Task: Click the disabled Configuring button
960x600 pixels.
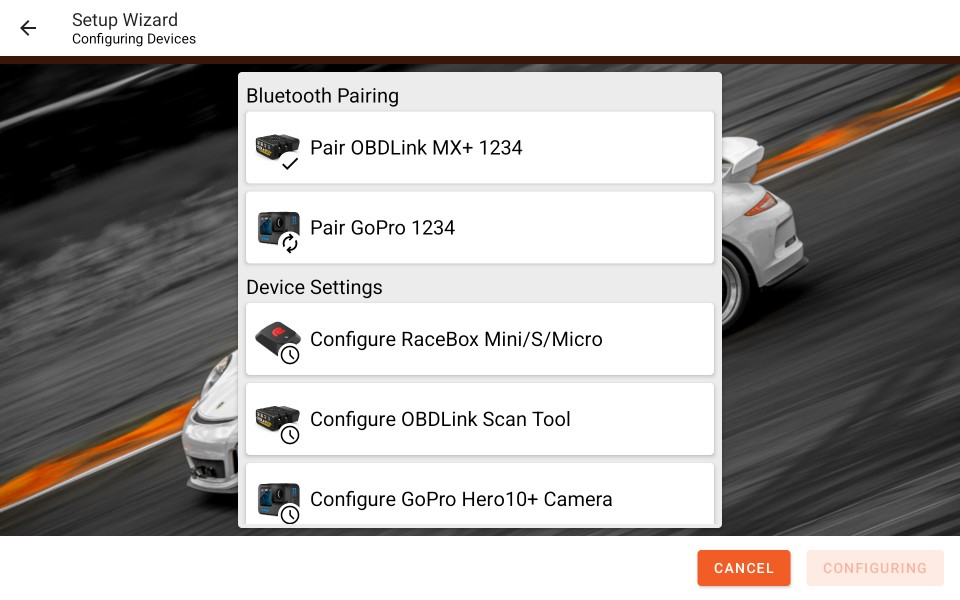Action: 875,568
